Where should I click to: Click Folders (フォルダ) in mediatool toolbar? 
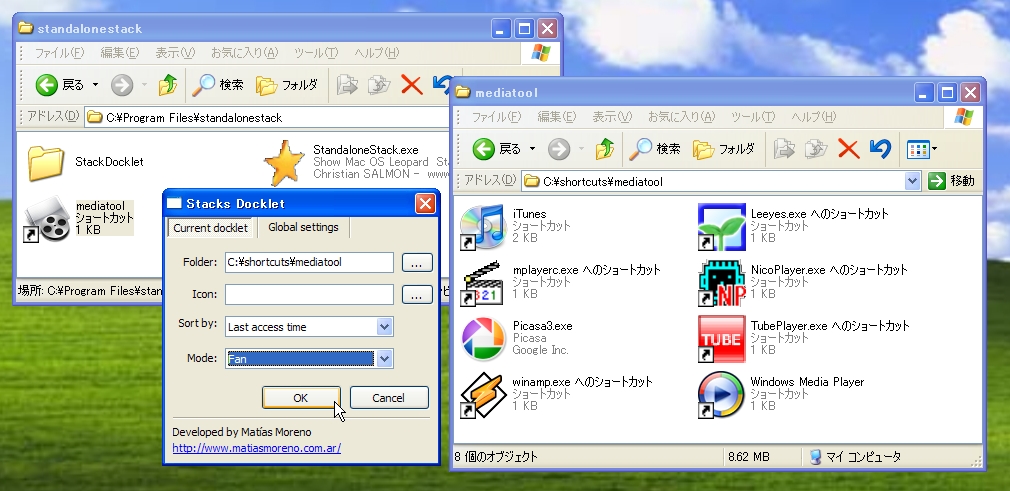tap(723, 149)
